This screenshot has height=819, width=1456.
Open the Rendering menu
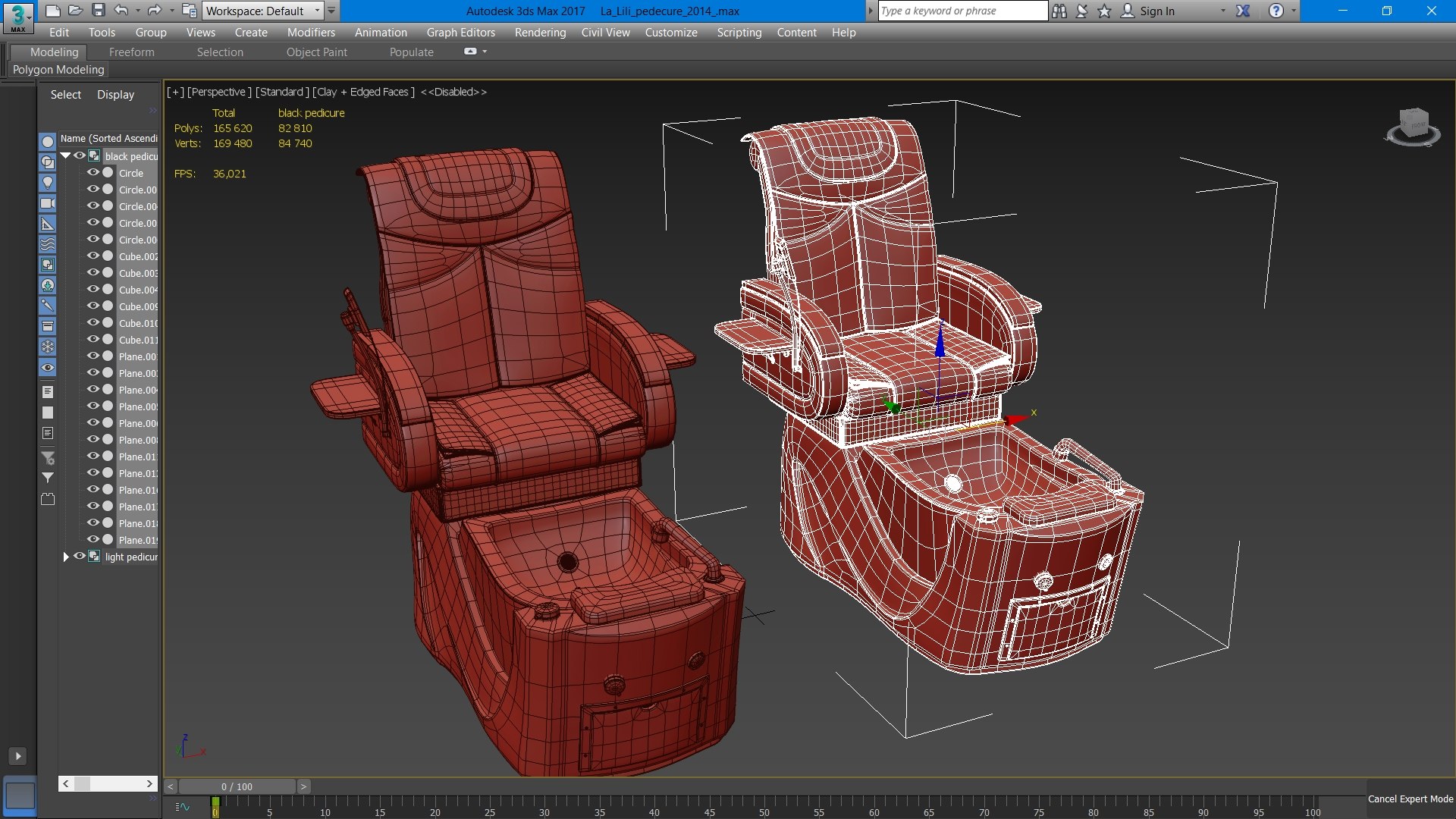pos(540,32)
